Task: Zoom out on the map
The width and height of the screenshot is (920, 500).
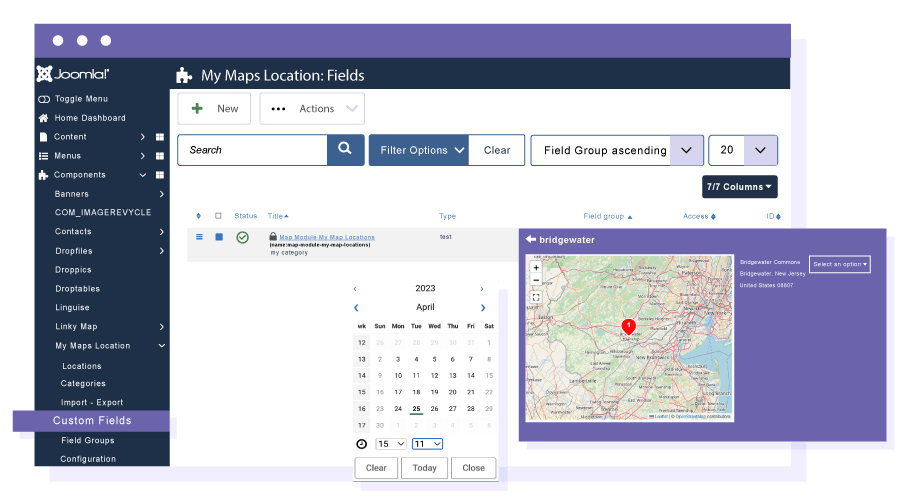Action: pos(536,281)
